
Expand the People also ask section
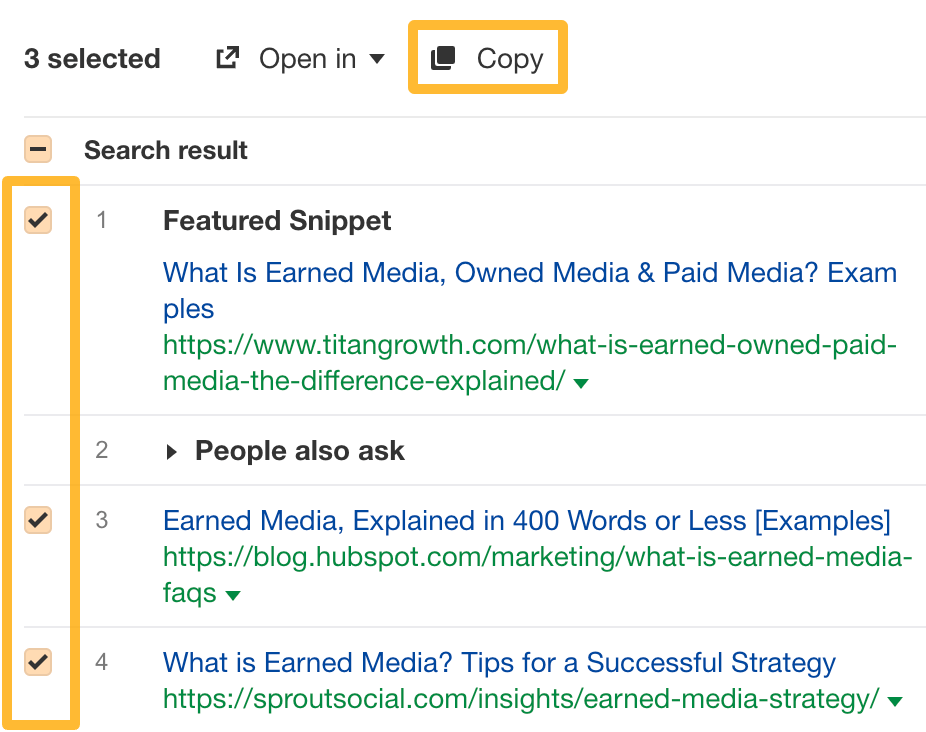click(172, 450)
